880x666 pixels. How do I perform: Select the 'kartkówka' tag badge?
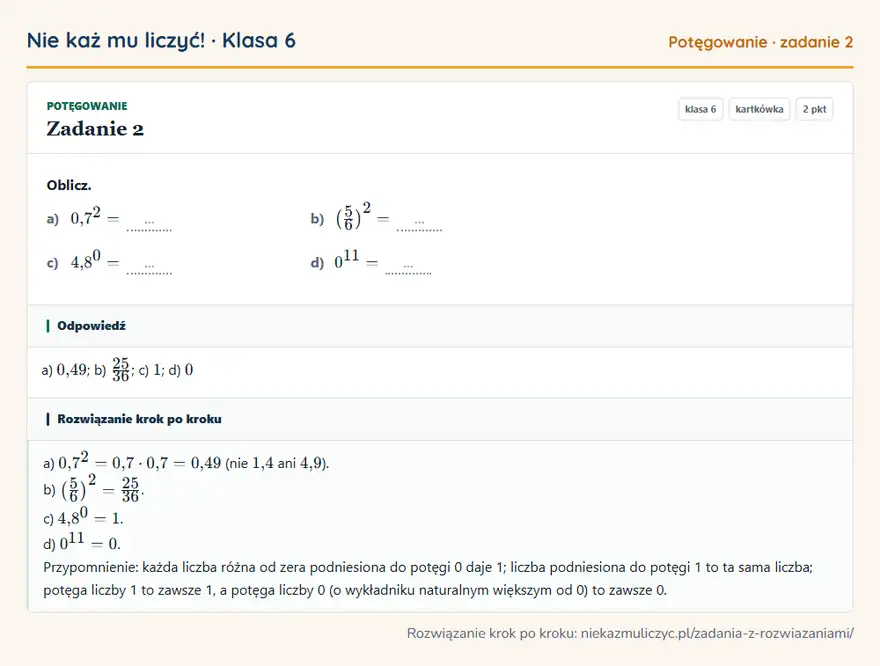[759, 109]
